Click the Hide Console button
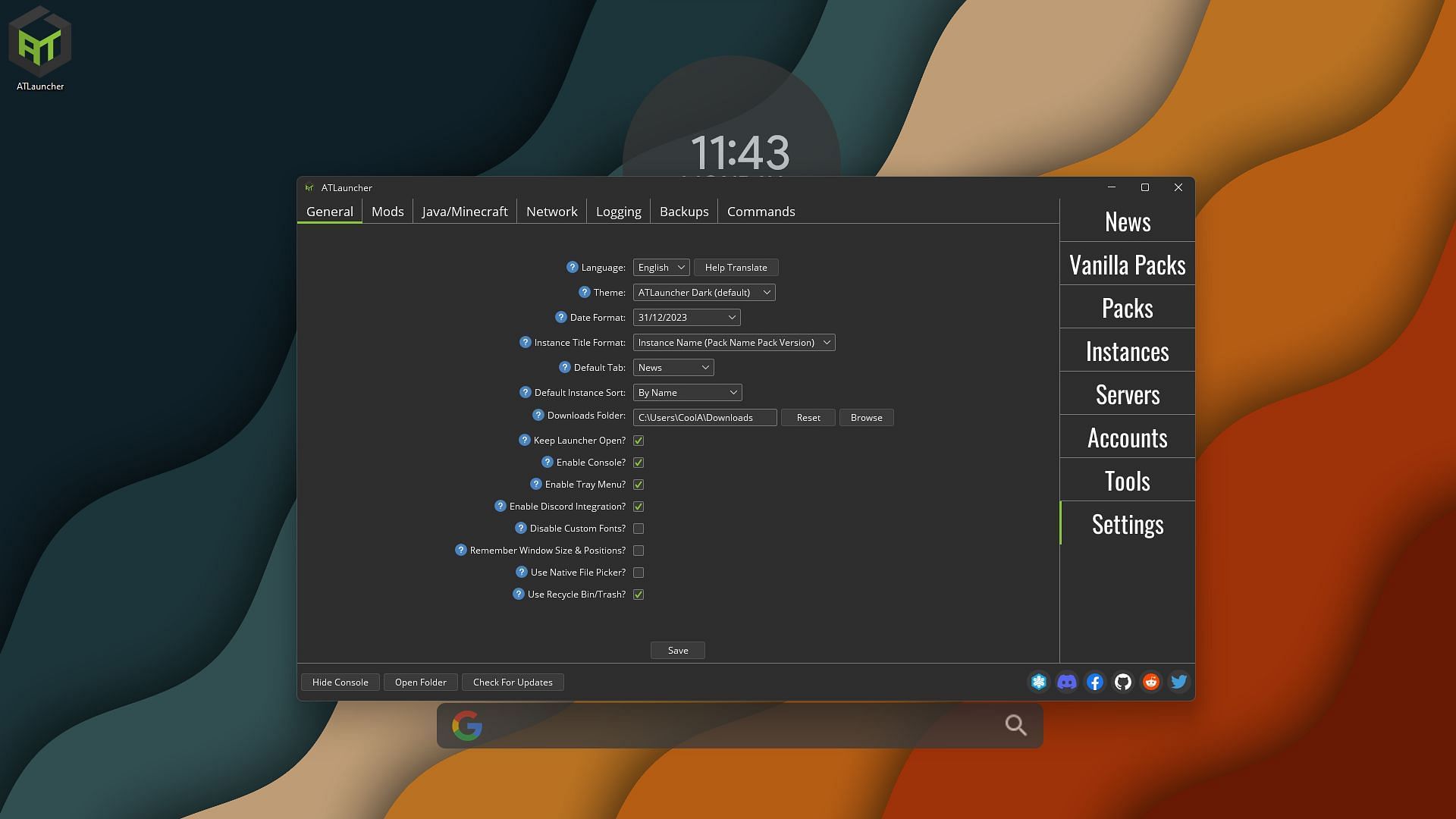Image resolution: width=1456 pixels, height=819 pixels. (340, 682)
